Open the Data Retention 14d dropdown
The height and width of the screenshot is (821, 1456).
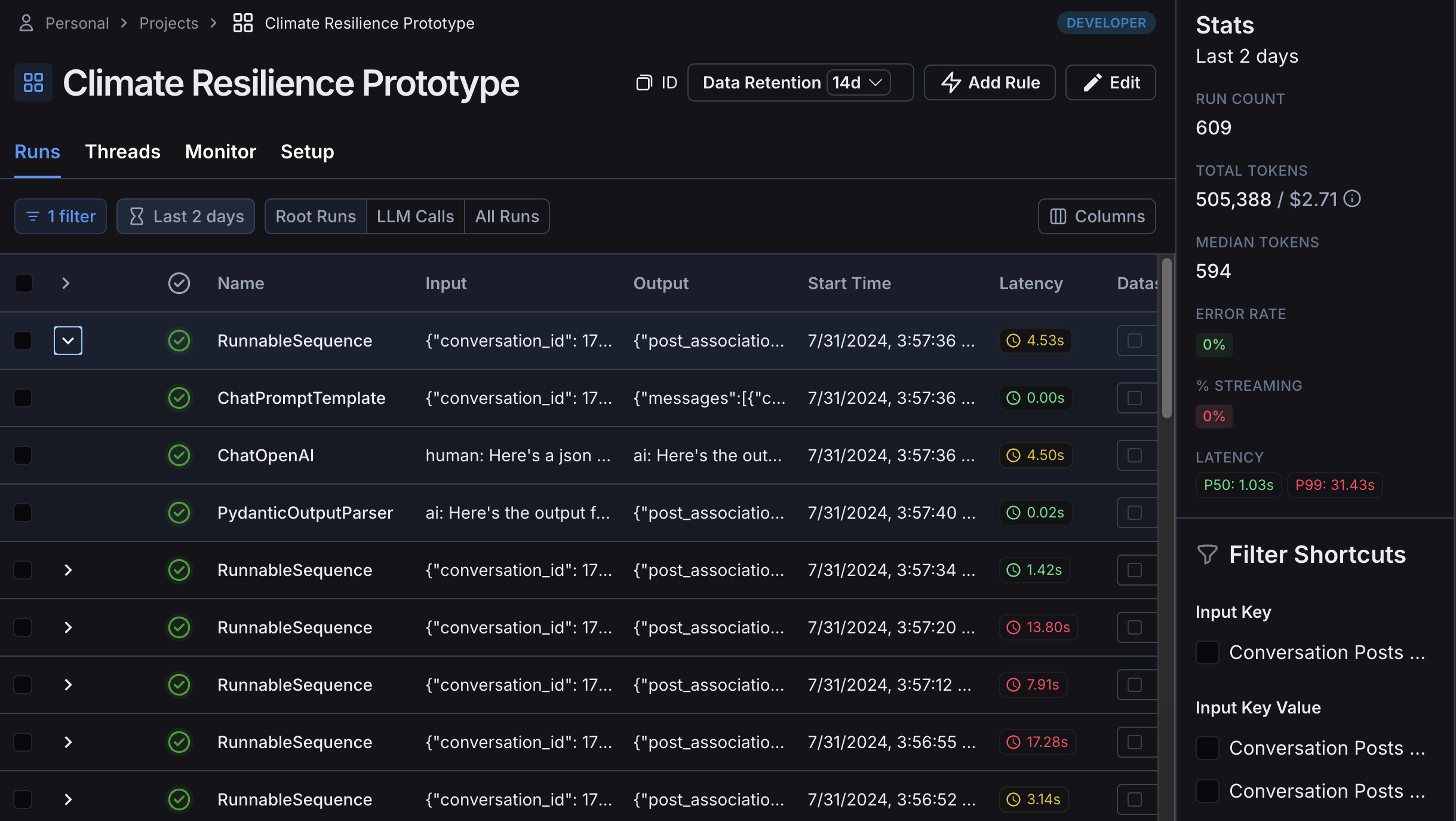click(x=858, y=82)
